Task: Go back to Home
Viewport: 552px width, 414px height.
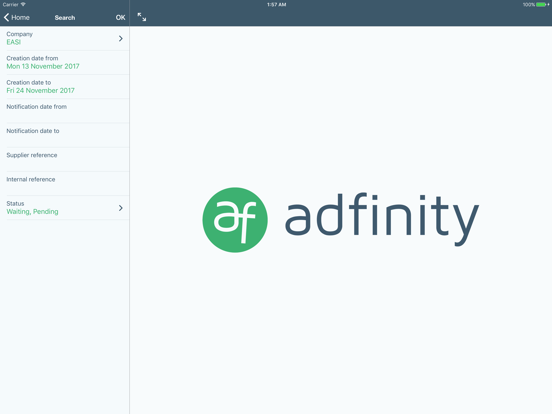Action: (17, 17)
